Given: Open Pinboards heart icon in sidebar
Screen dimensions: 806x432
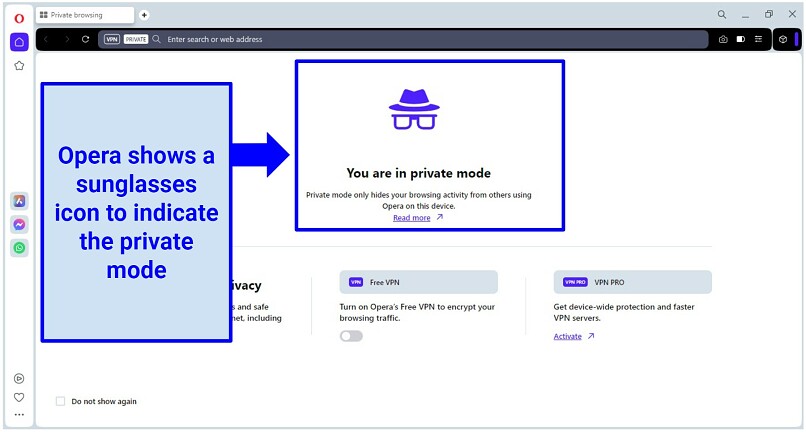Looking at the screenshot, I should point(19,398).
